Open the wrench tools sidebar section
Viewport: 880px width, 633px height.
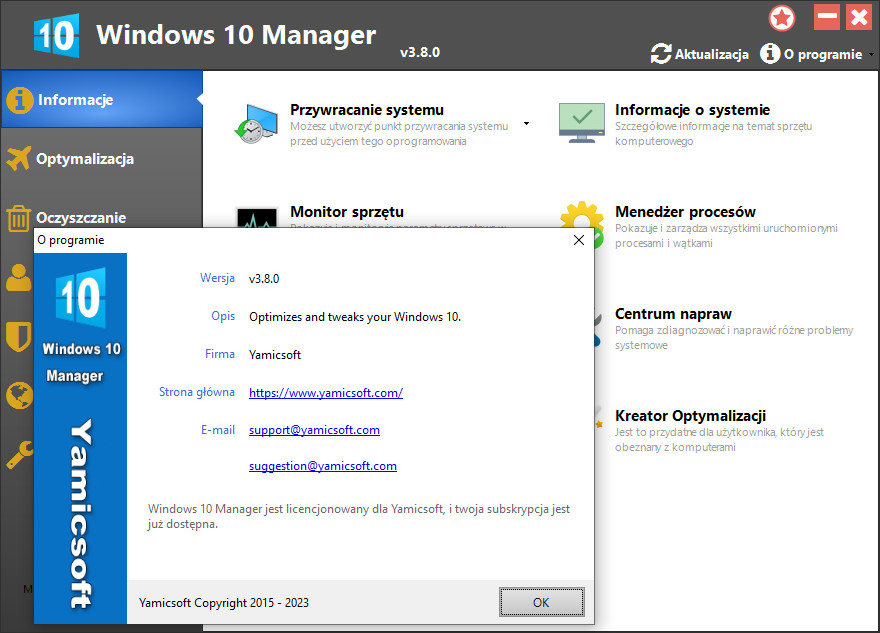20,455
